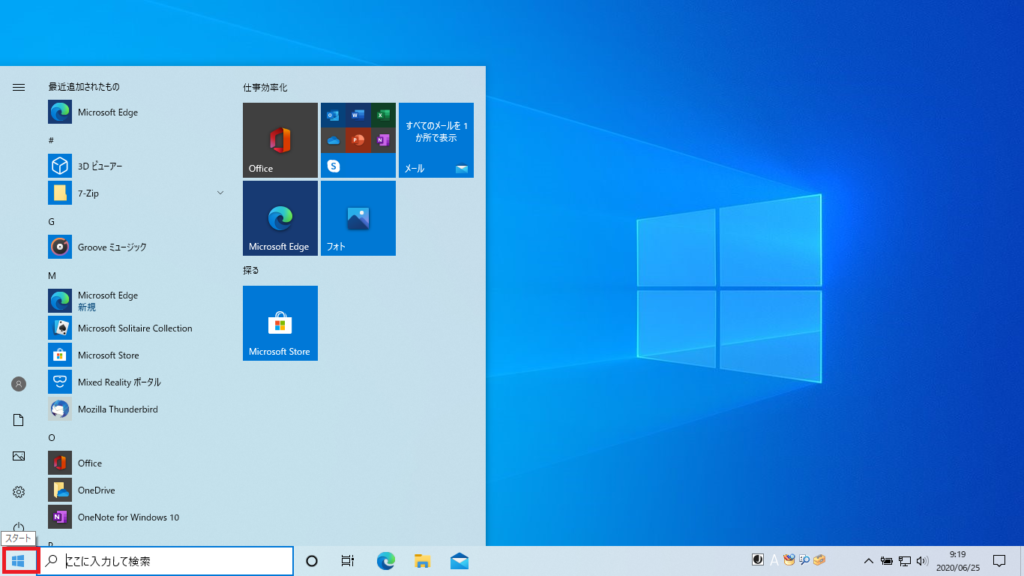Click the IME input mode A indicator

[774, 560]
